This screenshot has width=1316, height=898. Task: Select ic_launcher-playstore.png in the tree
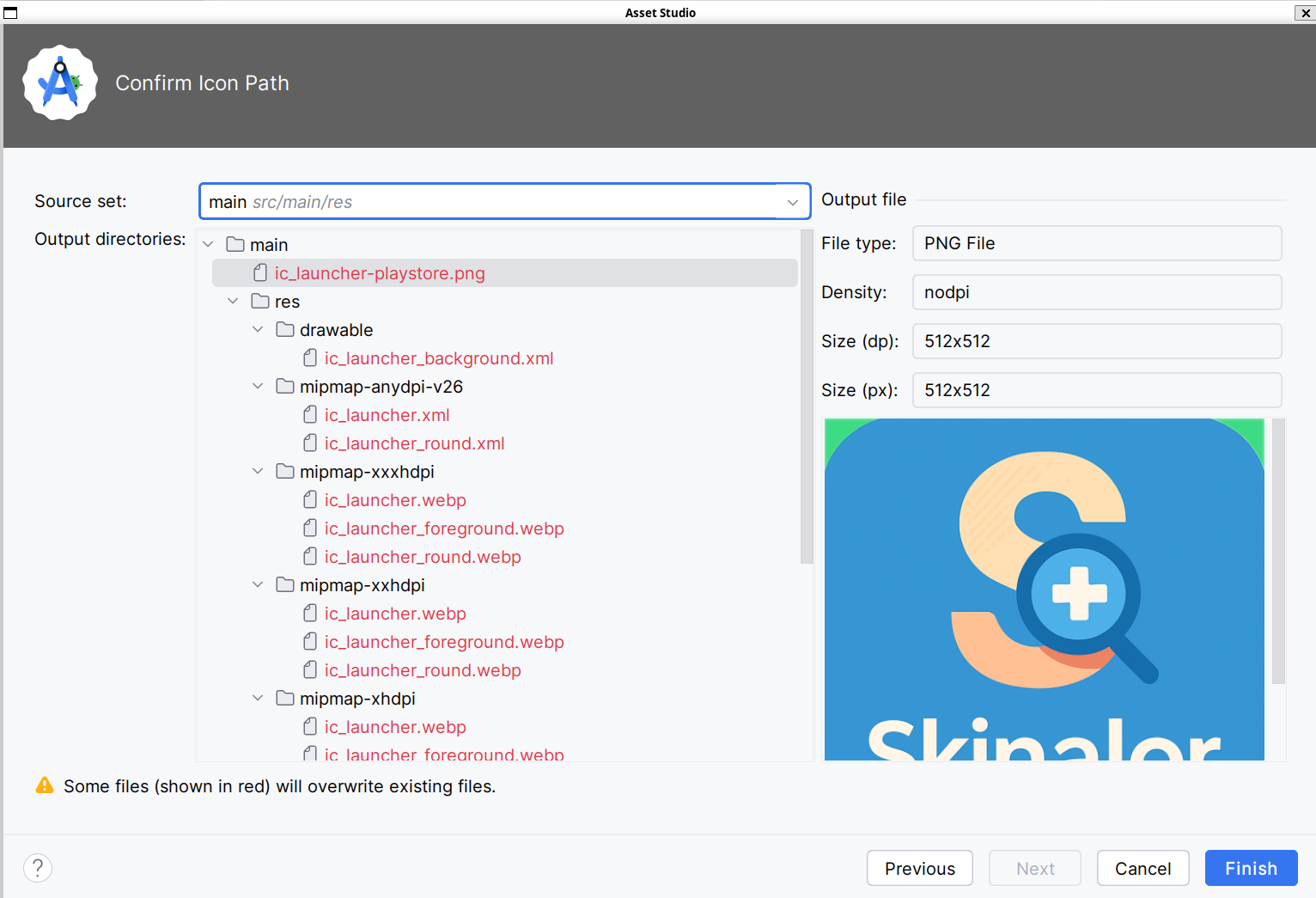(x=505, y=273)
